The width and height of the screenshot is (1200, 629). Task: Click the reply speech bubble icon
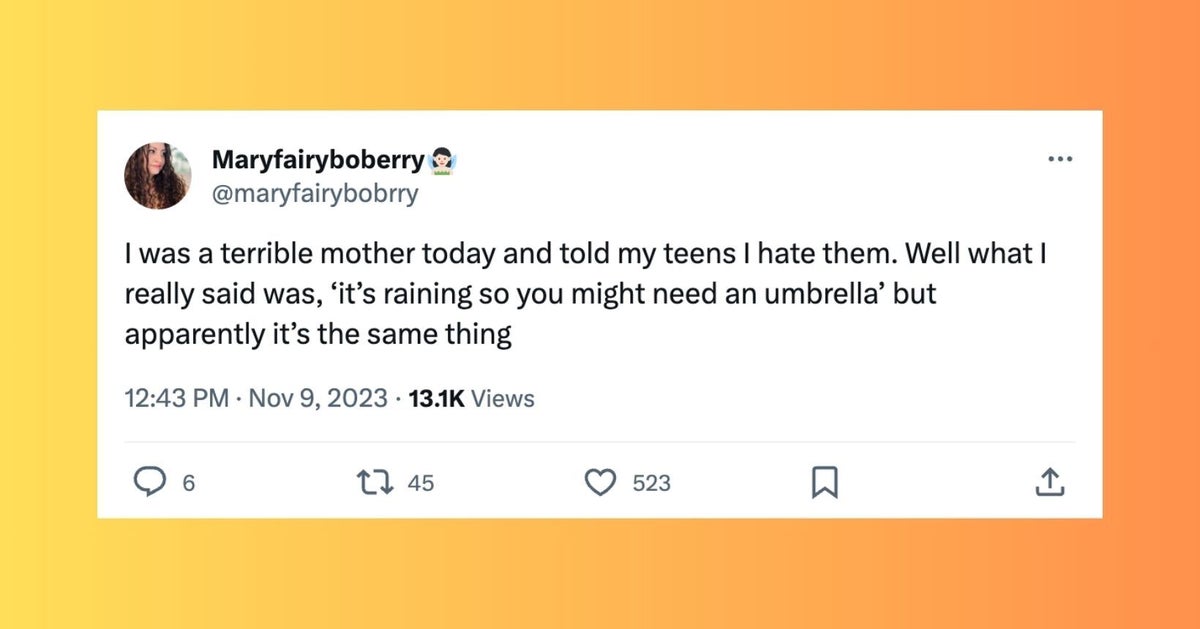point(150,483)
